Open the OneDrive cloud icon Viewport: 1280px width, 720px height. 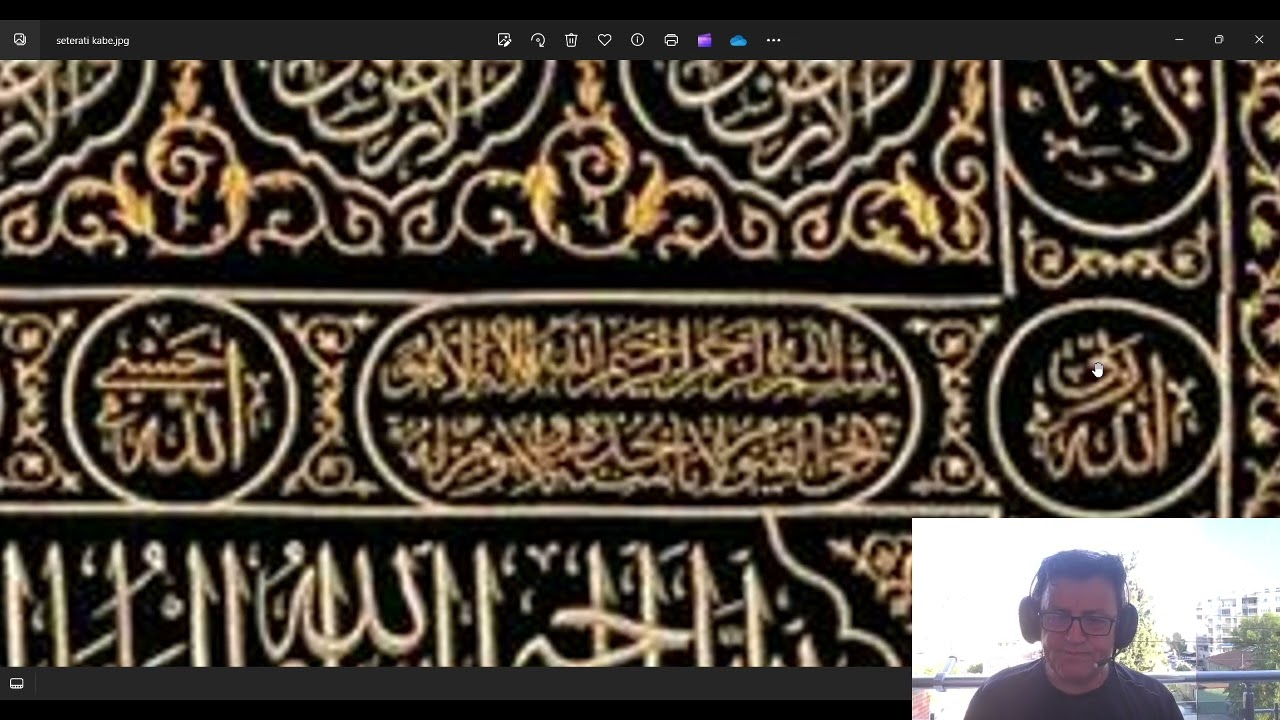pos(738,40)
